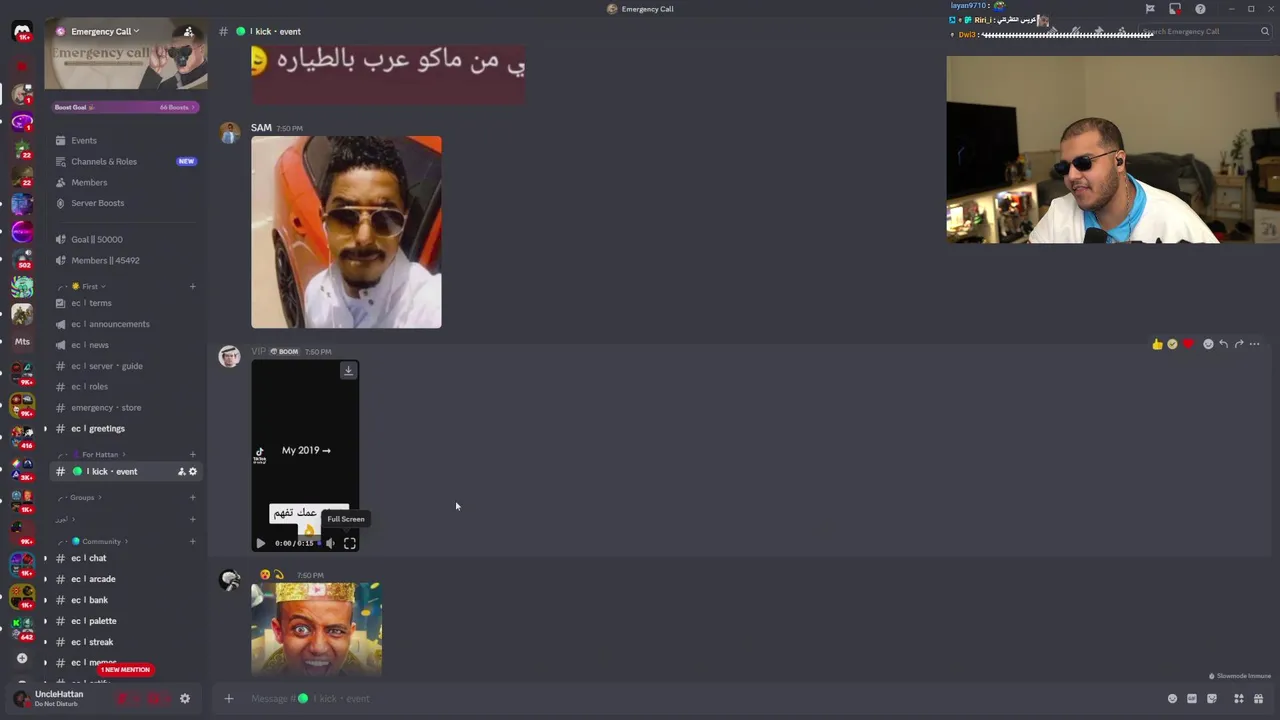This screenshot has width=1280, height=720.
Task: Add a server with plus icon
Action: point(22,658)
